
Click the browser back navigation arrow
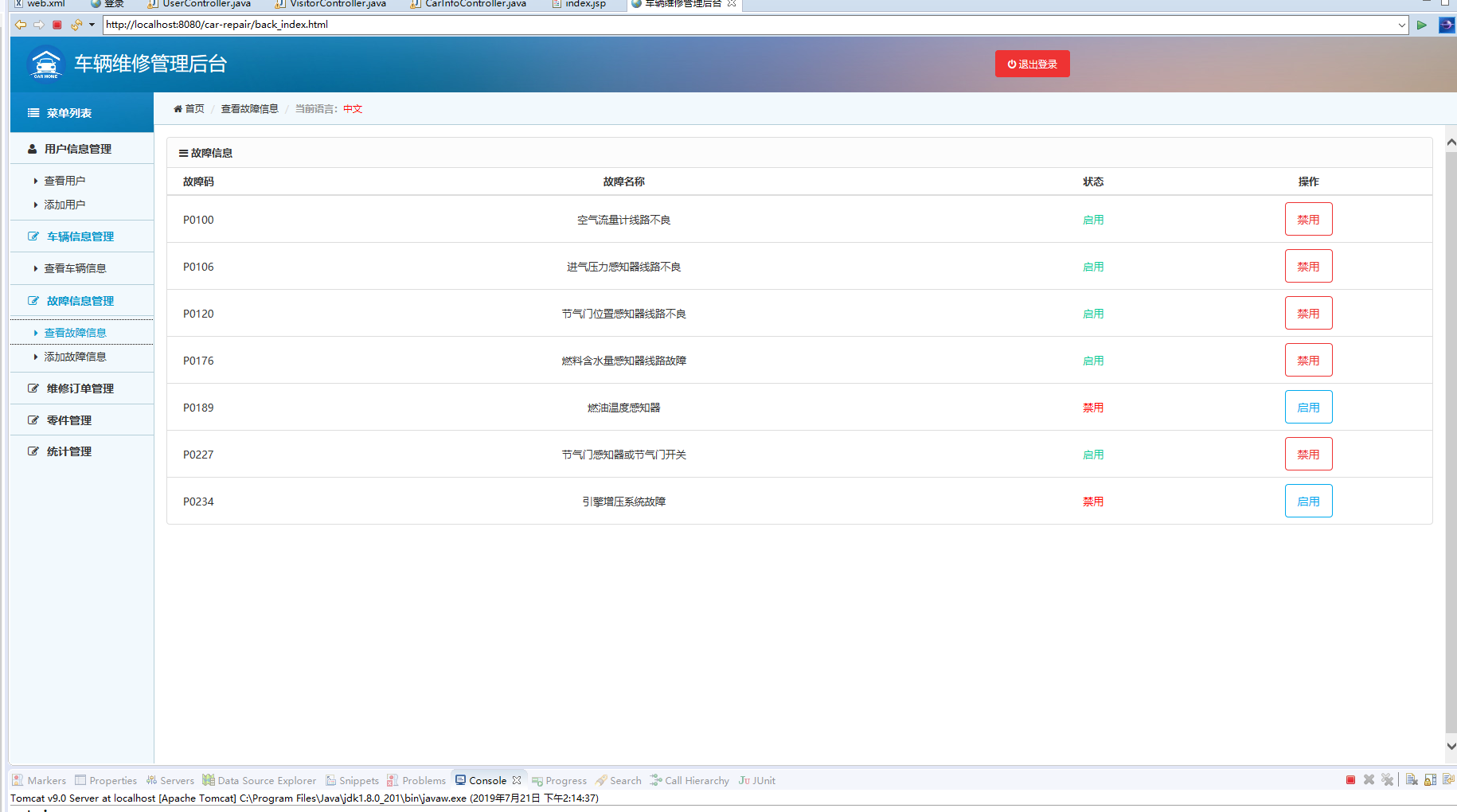pos(20,25)
